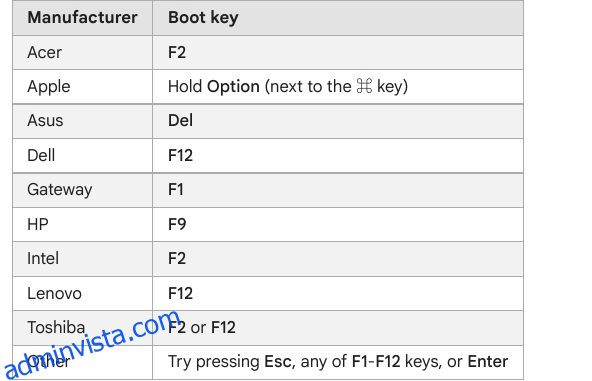Click the F12 boot key for Dell
This screenshot has height=381, width=592.
(x=180, y=156)
